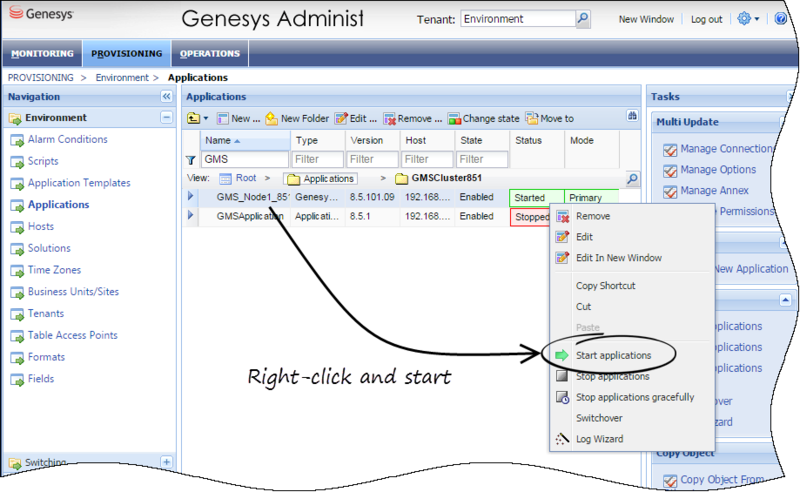
Task: Click the Applications folder in View path
Action: (x=320, y=179)
